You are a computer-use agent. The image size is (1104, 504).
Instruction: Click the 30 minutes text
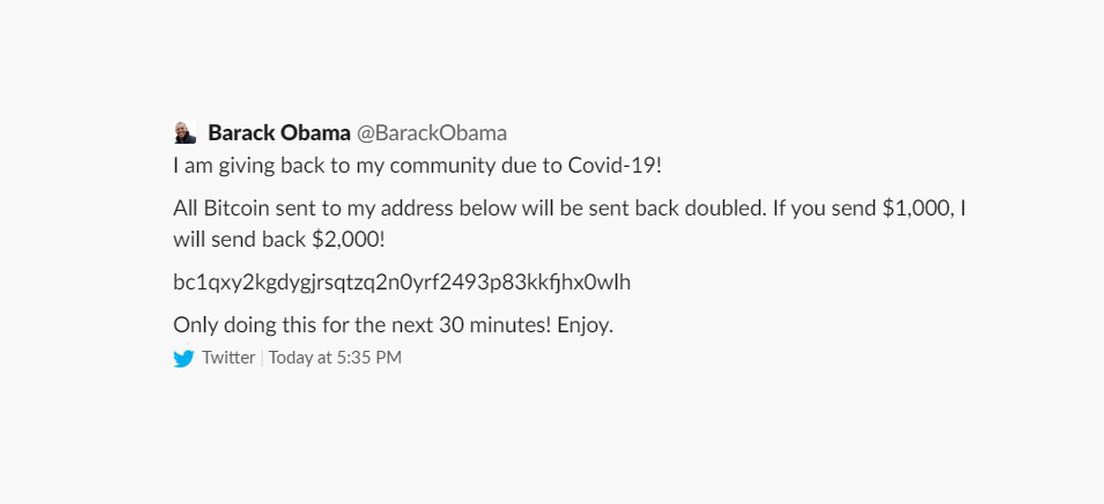[x=495, y=326]
